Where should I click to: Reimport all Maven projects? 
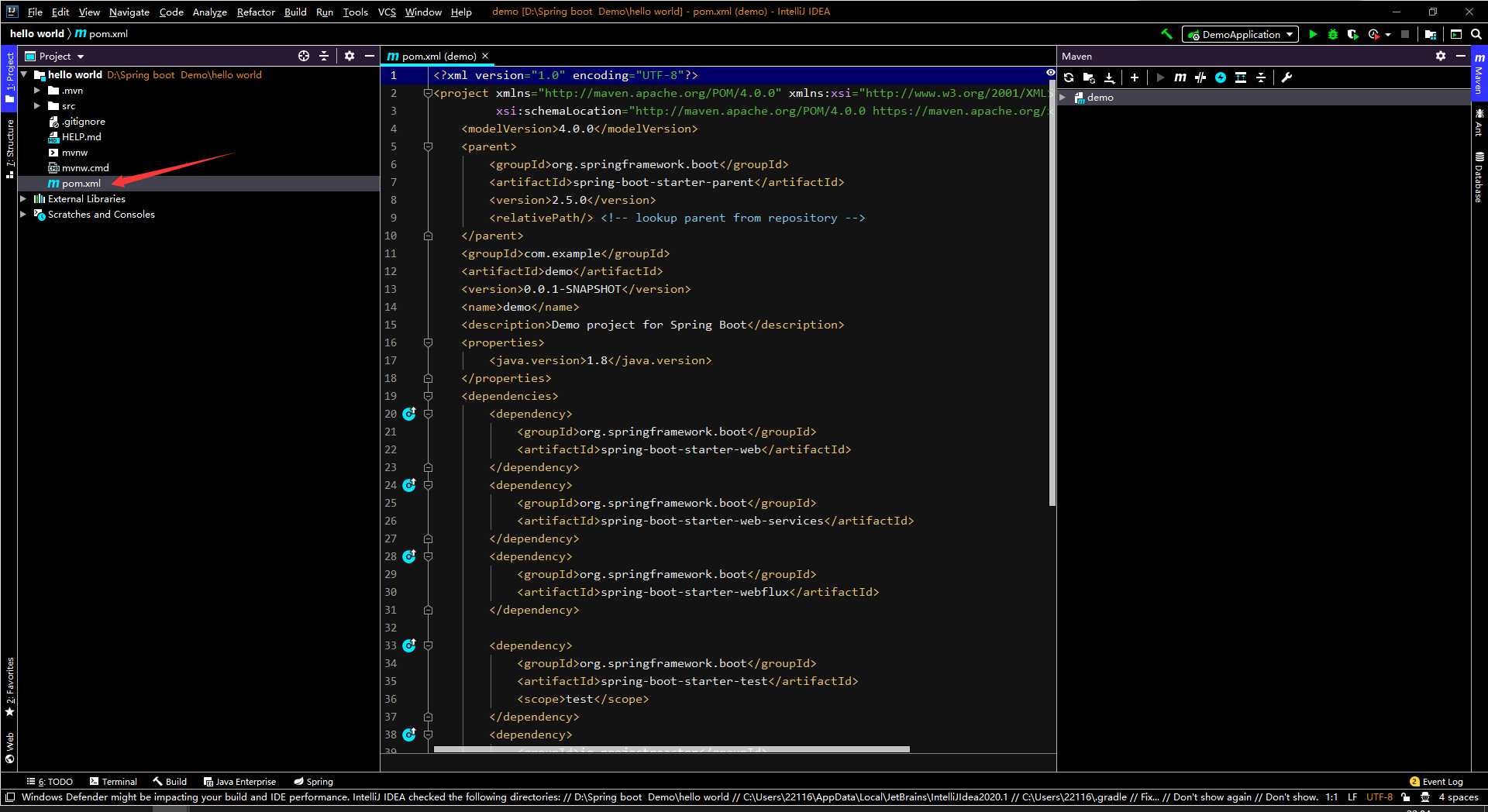(1069, 77)
